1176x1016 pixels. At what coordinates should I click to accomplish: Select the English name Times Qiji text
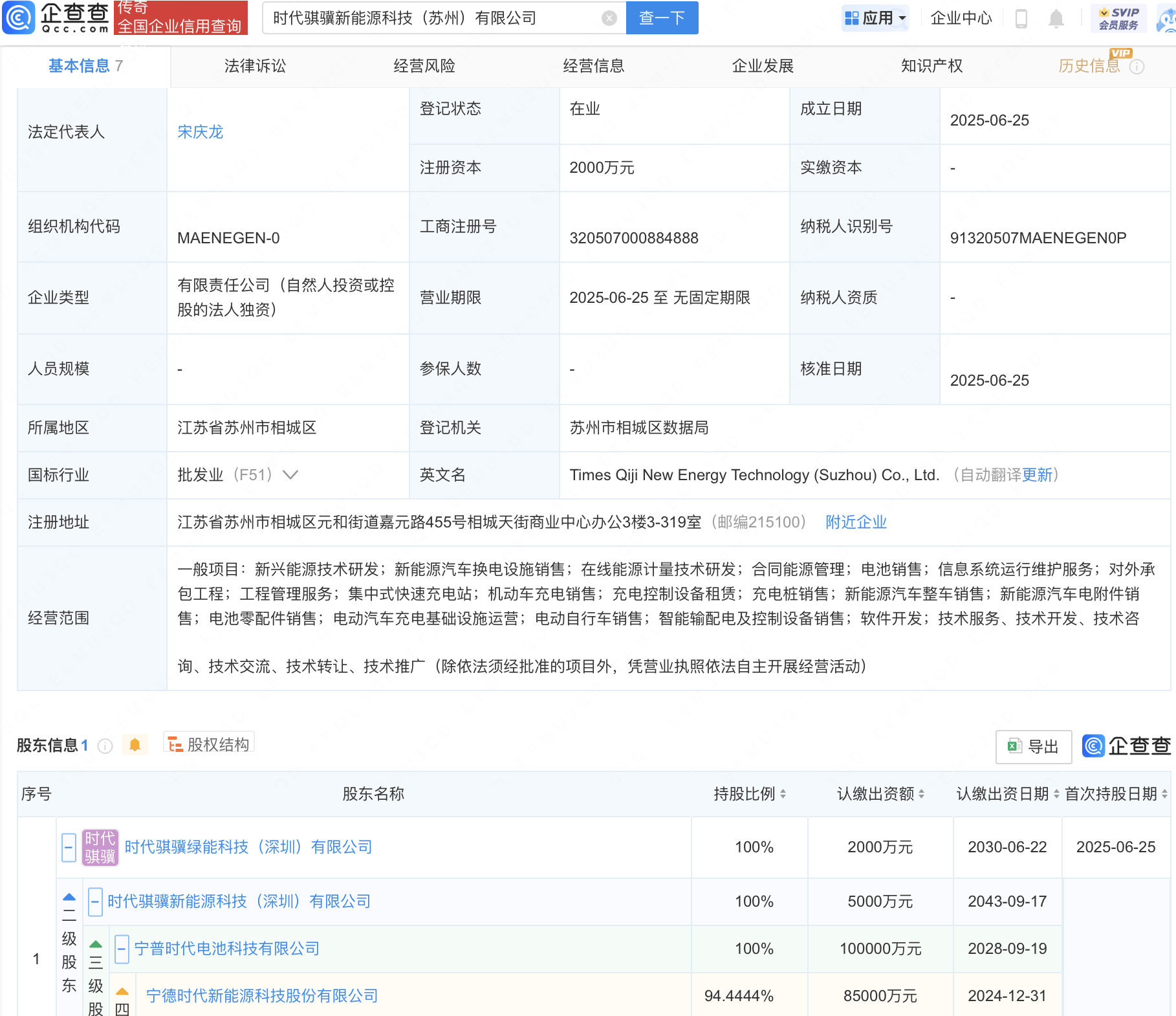754,475
